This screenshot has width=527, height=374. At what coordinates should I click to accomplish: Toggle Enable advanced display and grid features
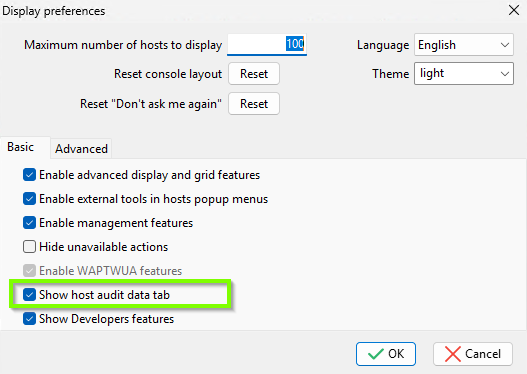coord(29,175)
